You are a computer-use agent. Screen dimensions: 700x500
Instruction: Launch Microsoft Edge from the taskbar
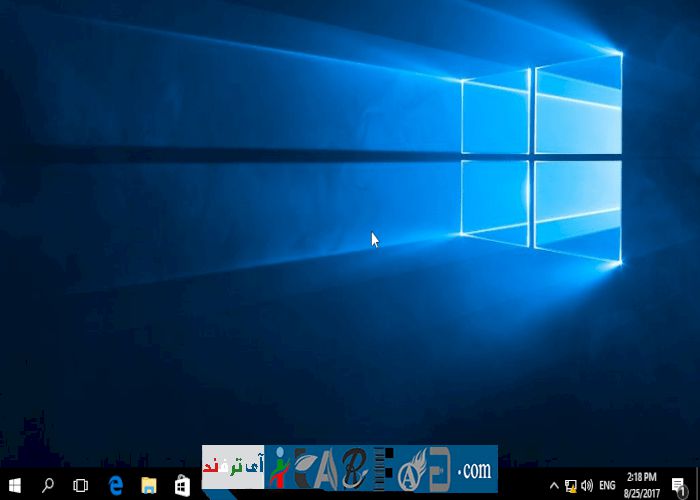click(x=115, y=485)
